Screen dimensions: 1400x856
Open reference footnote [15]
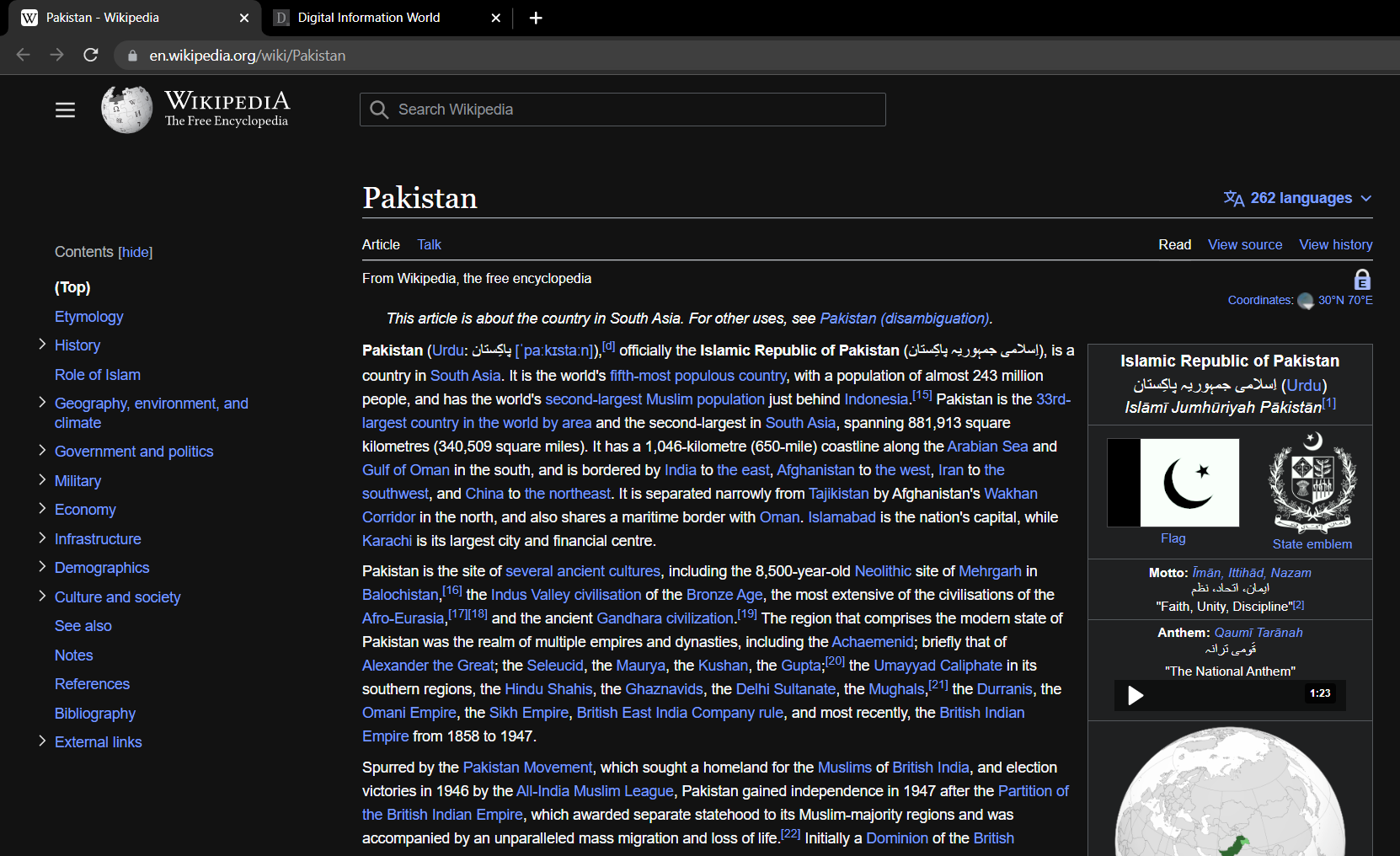(x=922, y=394)
